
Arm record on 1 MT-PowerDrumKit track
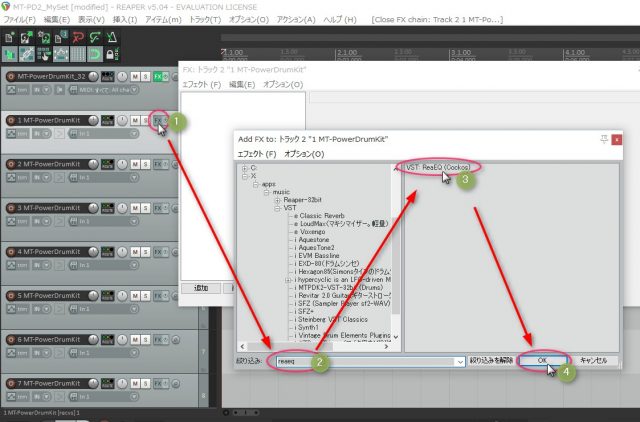[11, 120]
